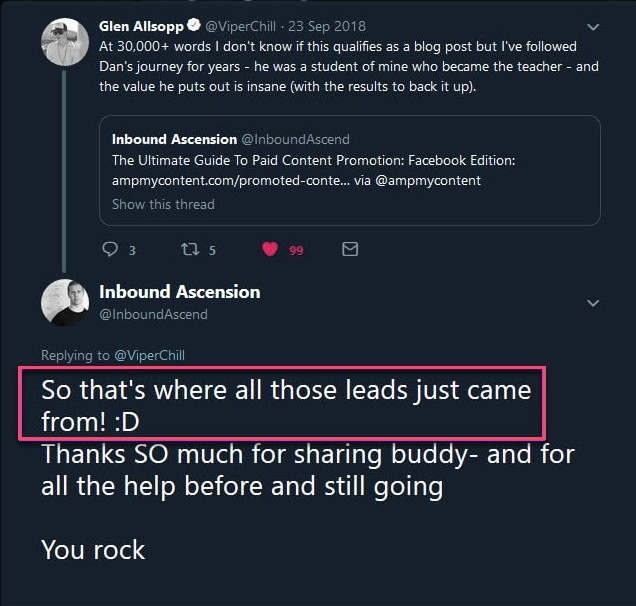Screen dimensions: 636x606
Task: Click the Glen Allsopp display name
Action: coord(142,25)
